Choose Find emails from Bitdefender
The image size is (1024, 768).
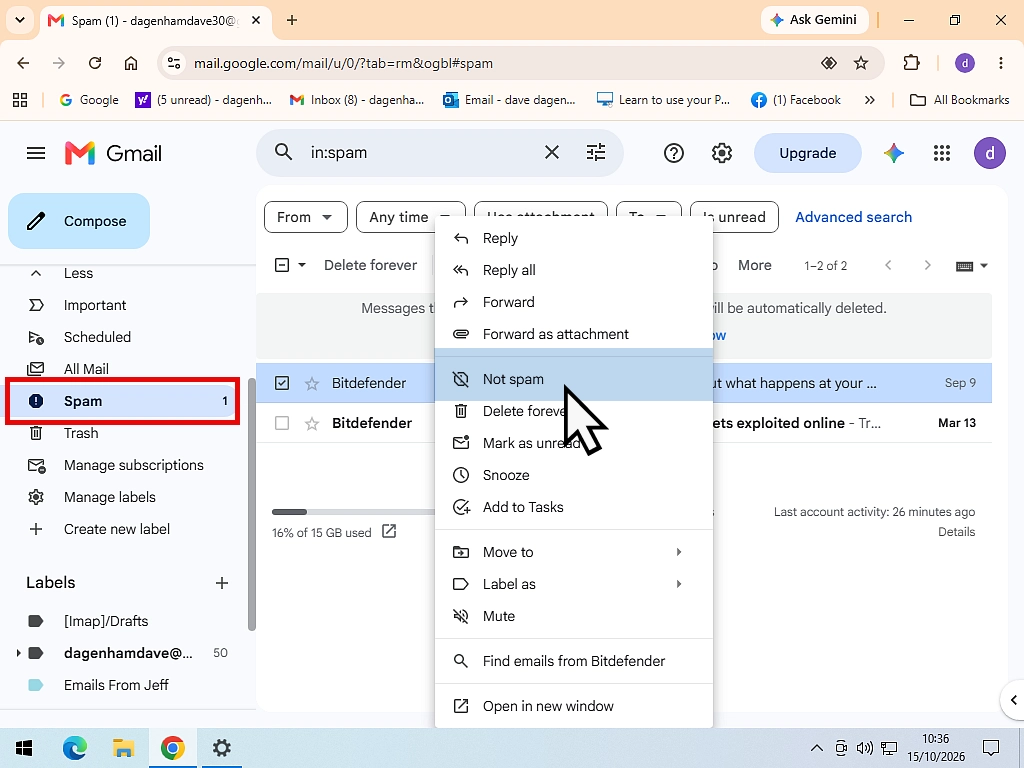573,662
